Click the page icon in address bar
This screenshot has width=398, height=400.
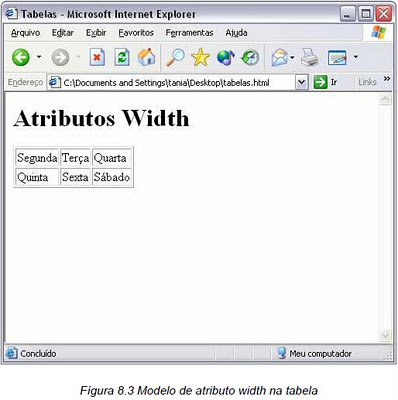pyautogui.click(x=55, y=82)
